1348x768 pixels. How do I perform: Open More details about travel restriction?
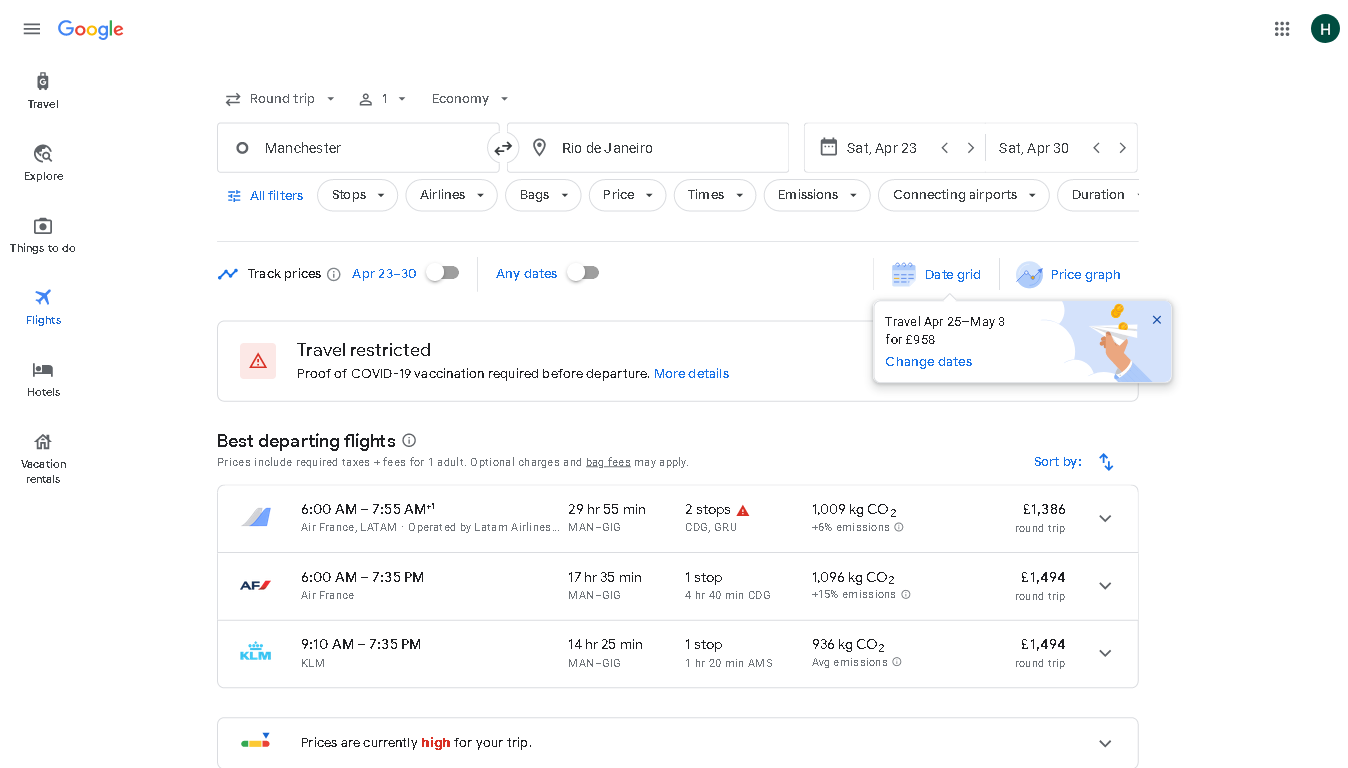691,374
